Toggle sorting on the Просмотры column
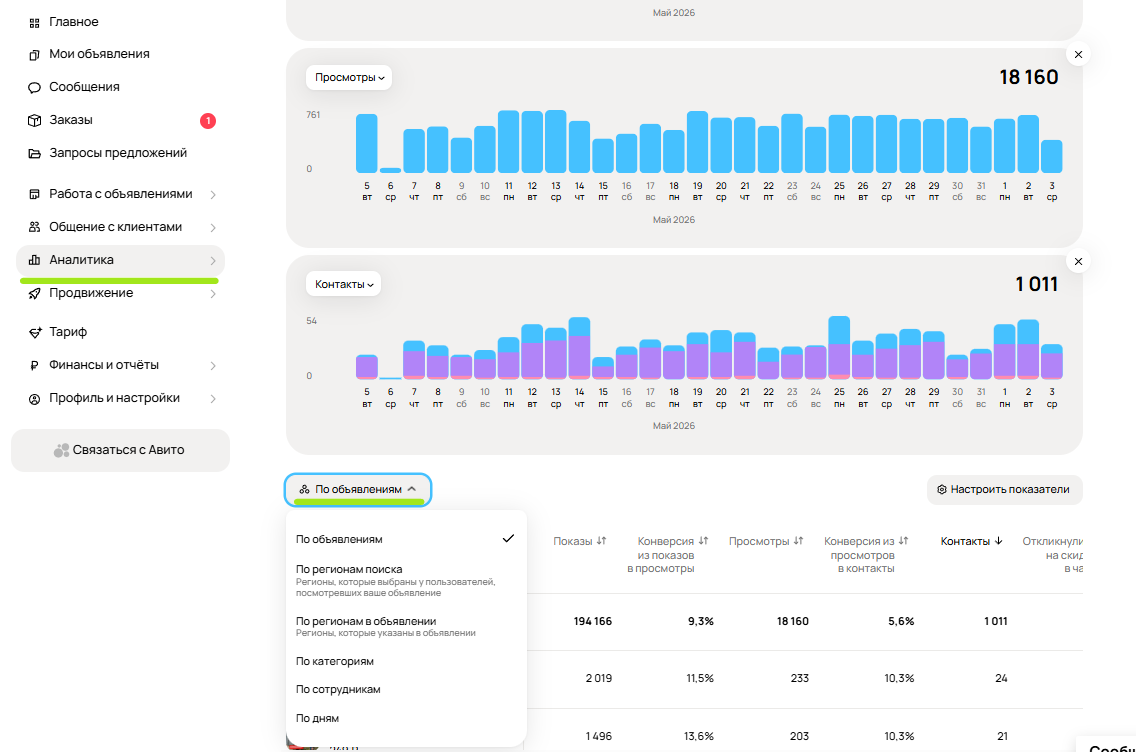Viewport: 1136px width, 752px height. (766, 541)
